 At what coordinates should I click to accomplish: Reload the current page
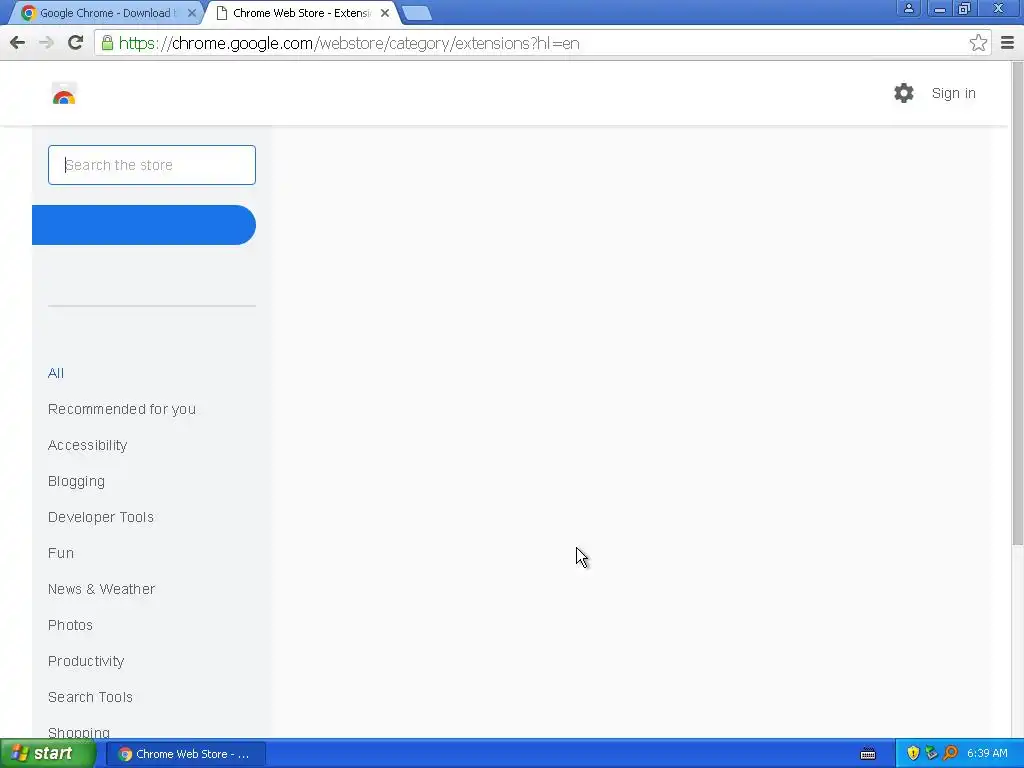point(76,43)
